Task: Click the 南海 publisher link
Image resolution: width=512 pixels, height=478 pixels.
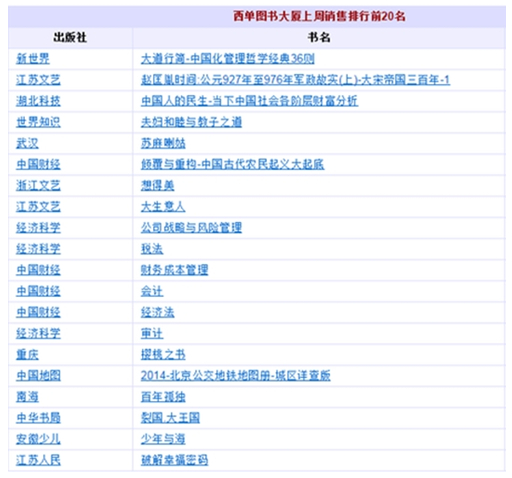Action: pos(27,397)
